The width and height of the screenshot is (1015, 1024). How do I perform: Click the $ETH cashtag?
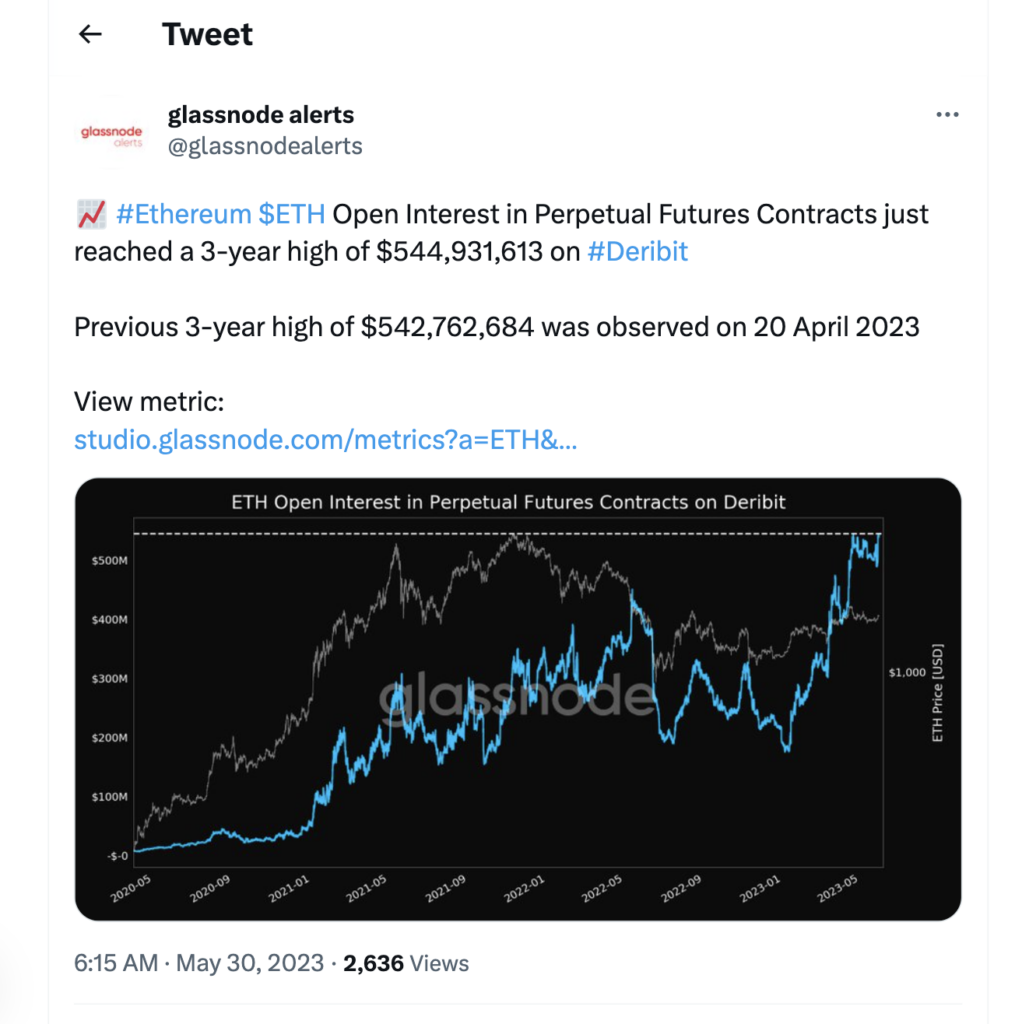(x=292, y=214)
